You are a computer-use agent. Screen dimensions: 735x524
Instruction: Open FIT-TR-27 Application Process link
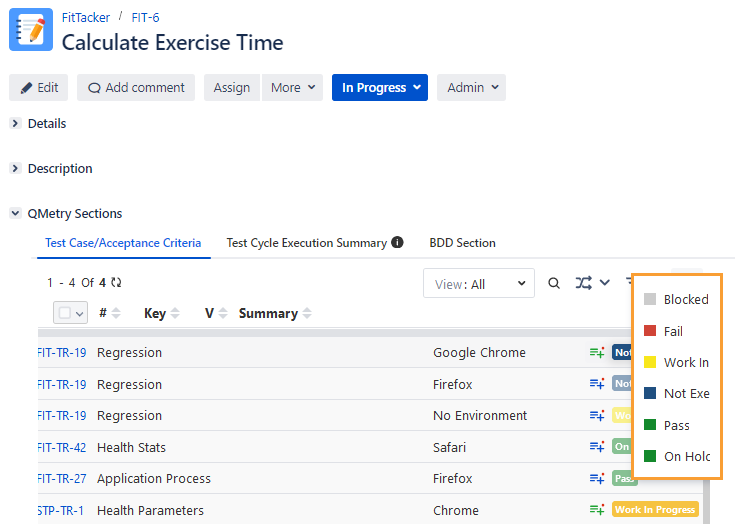(62, 479)
